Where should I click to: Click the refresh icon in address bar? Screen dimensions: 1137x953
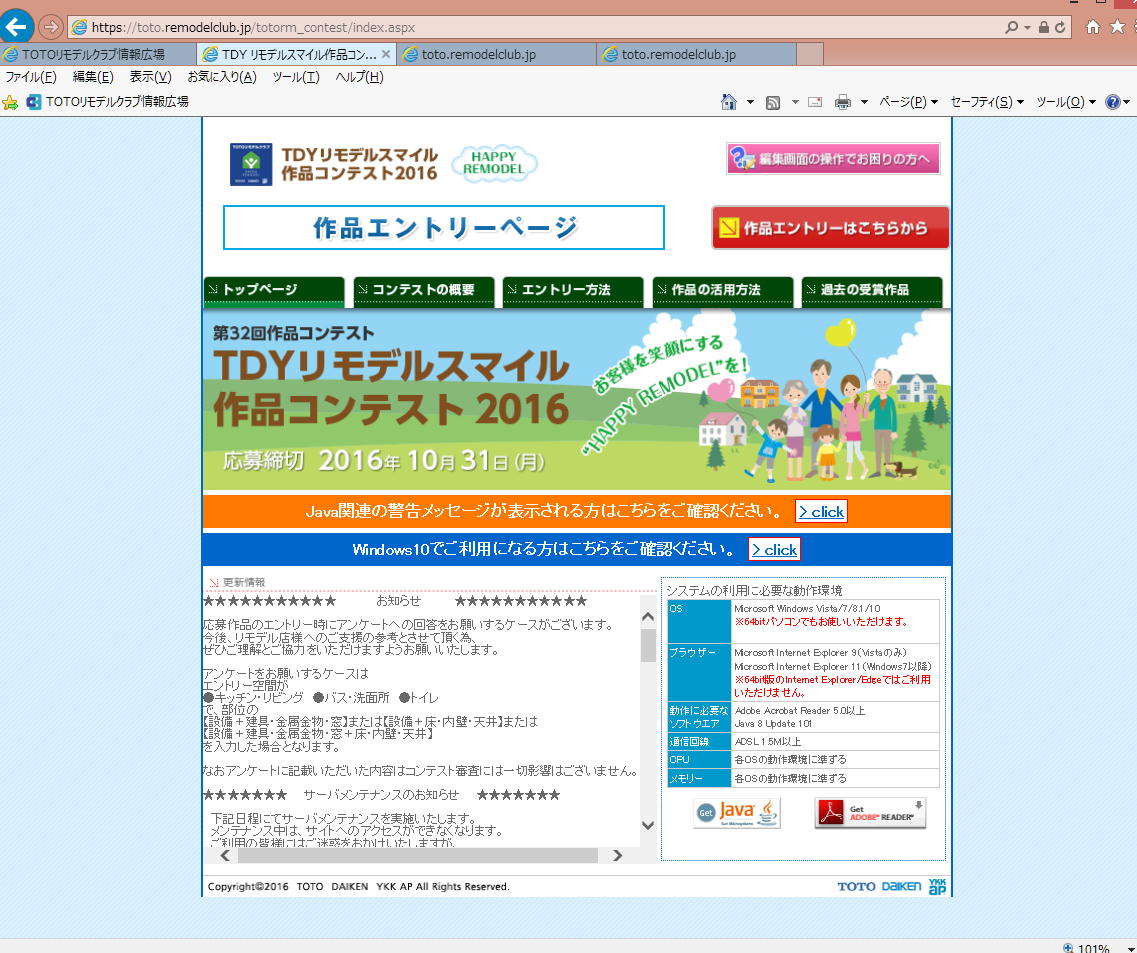pos(1060,27)
